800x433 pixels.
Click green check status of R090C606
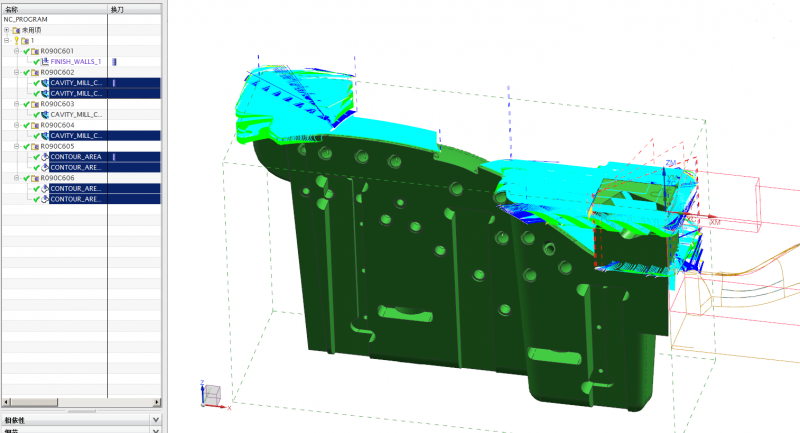click(x=27, y=178)
